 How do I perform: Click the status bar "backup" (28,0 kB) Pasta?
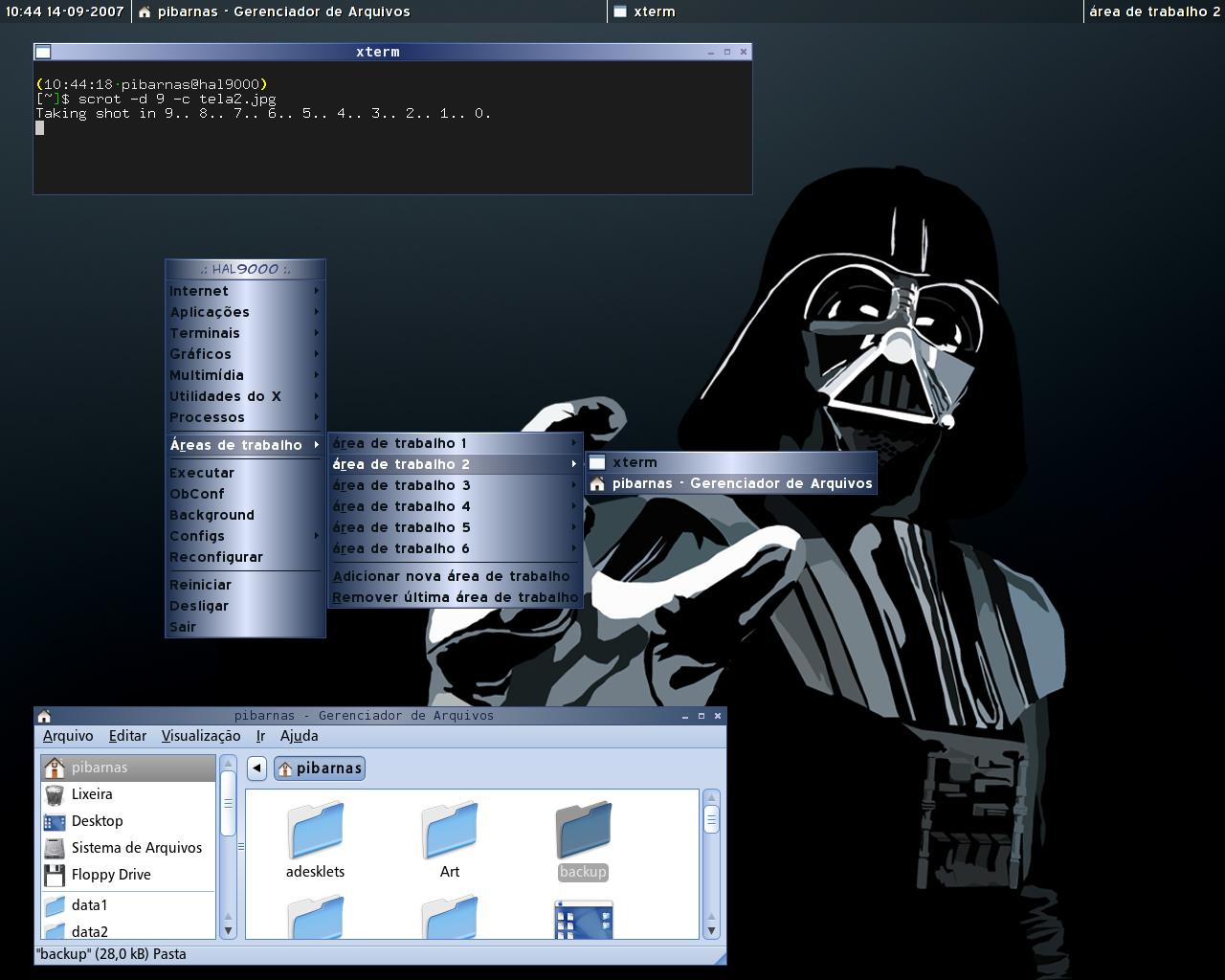[x=111, y=954]
